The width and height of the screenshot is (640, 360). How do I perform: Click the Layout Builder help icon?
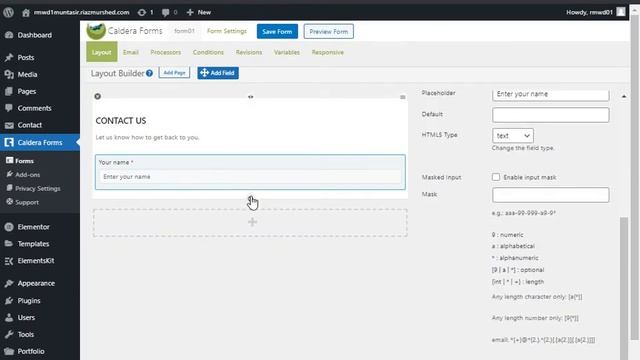[x=149, y=73]
